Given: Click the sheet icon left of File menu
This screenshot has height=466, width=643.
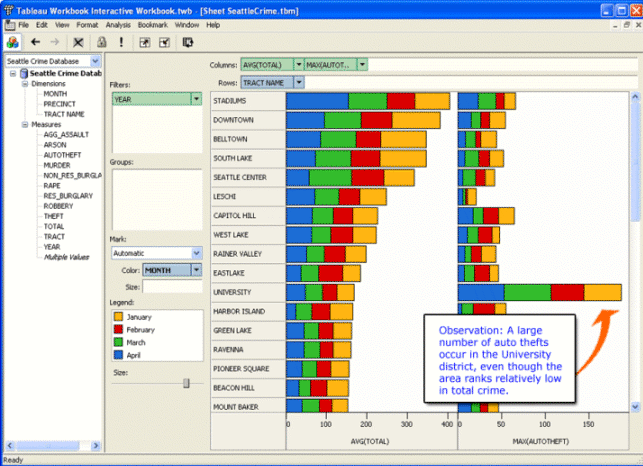Looking at the screenshot, I should [x=9, y=25].
